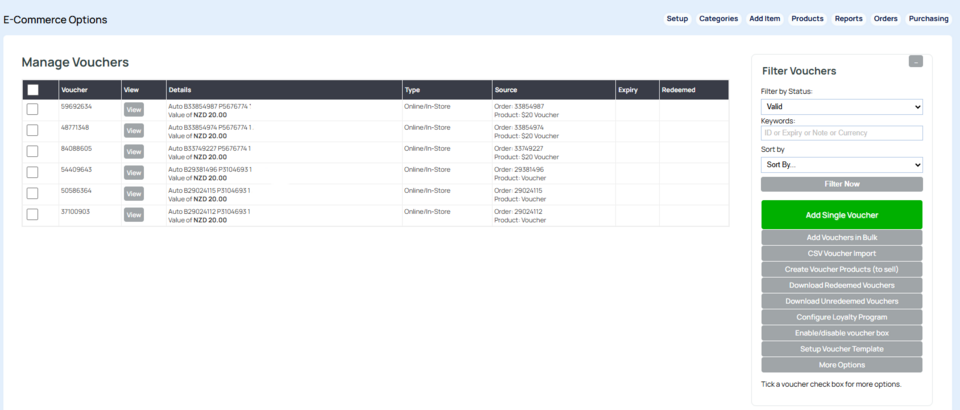Click Download Redeemed Vouchers
The height and width of the screenshot is (410, 960).
[842, 285]
